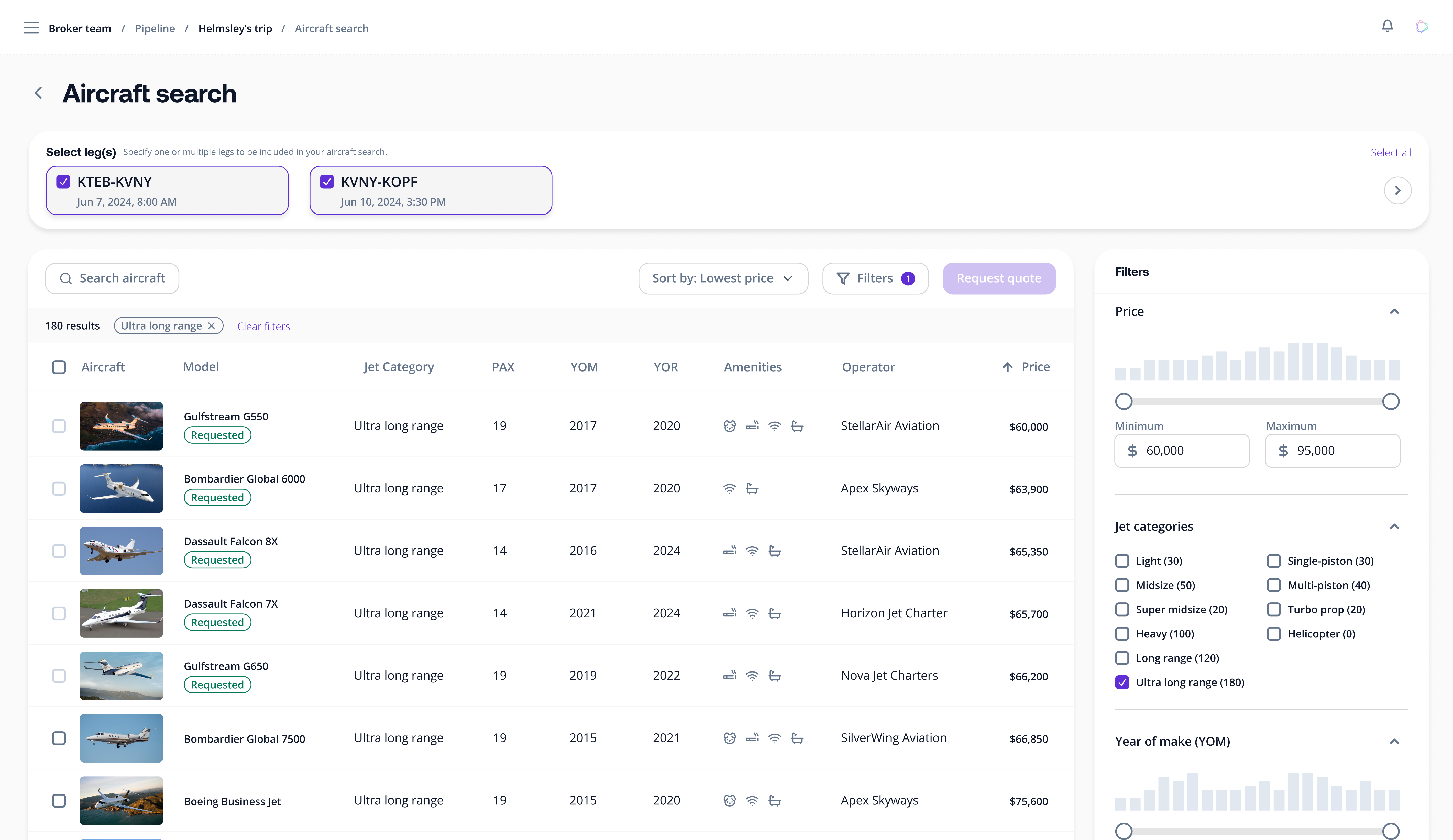
Task: Click the wifi icon for Bombardier Global 6000
Action: (x=730, y=489)
